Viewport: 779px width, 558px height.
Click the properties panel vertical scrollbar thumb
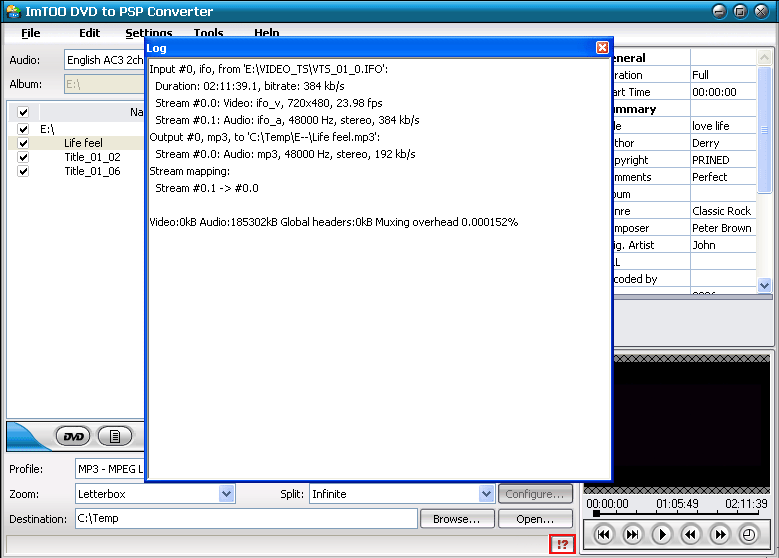pos(765,130)
